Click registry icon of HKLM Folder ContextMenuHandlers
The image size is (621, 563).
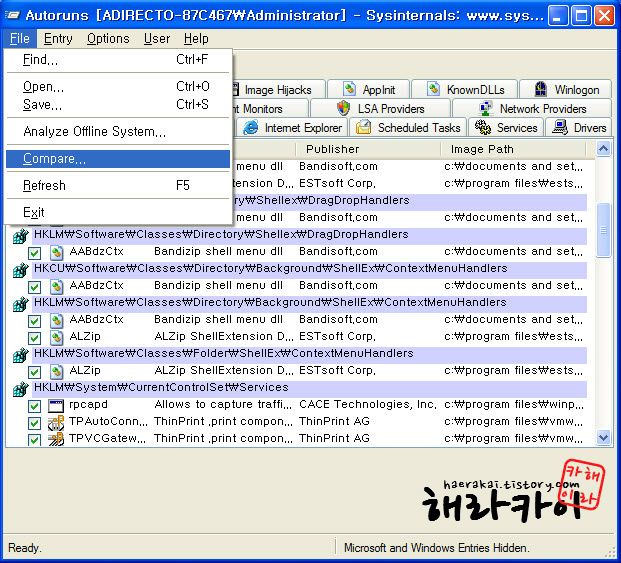(21, 355)
